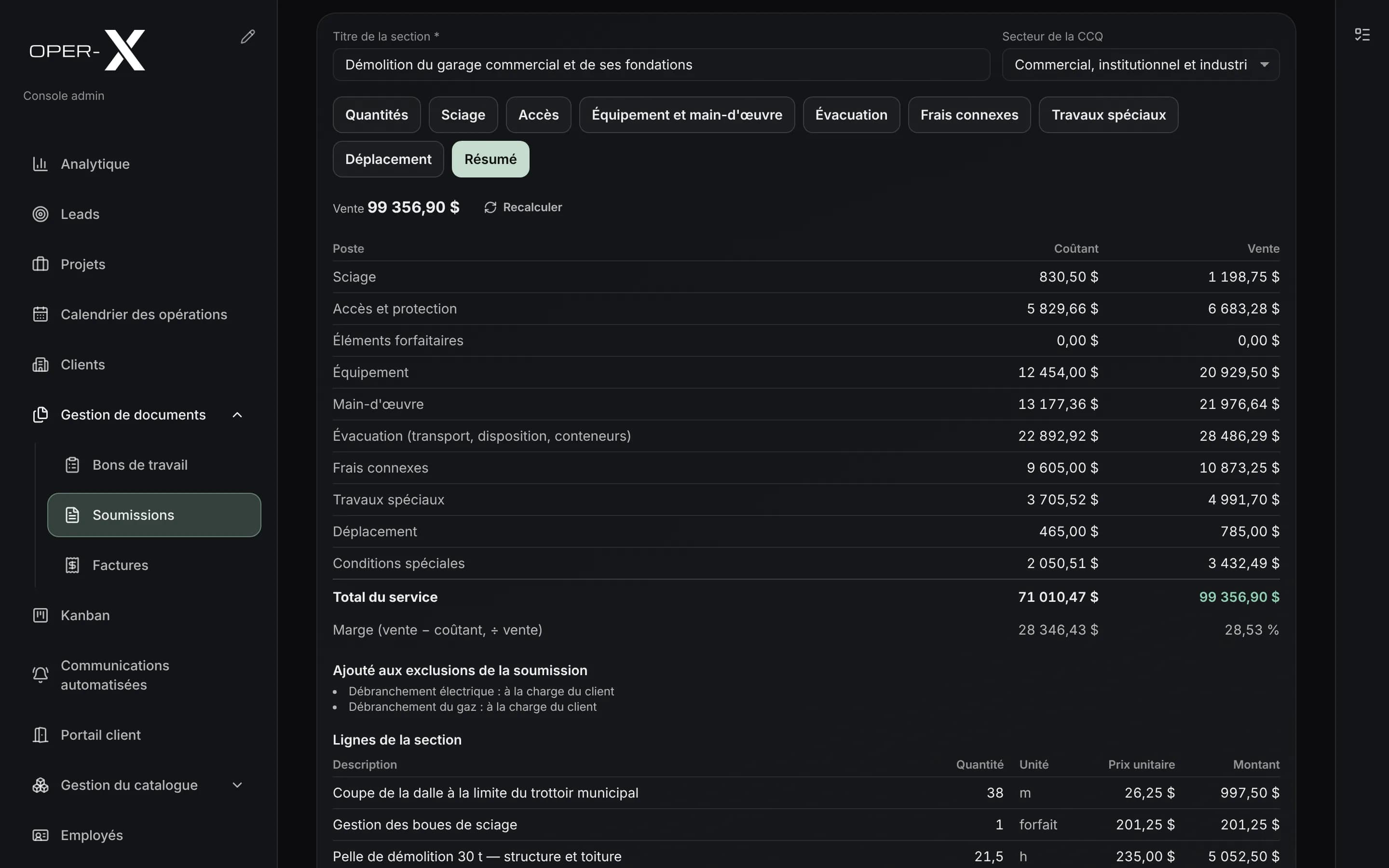This screenshot has height=868, width=1389.
Task: Click the OPER-X logo
Action: point(87,51)
